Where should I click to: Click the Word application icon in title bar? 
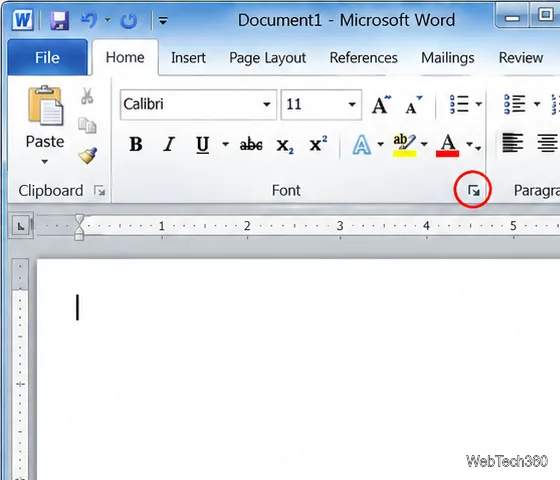(22, 20)
